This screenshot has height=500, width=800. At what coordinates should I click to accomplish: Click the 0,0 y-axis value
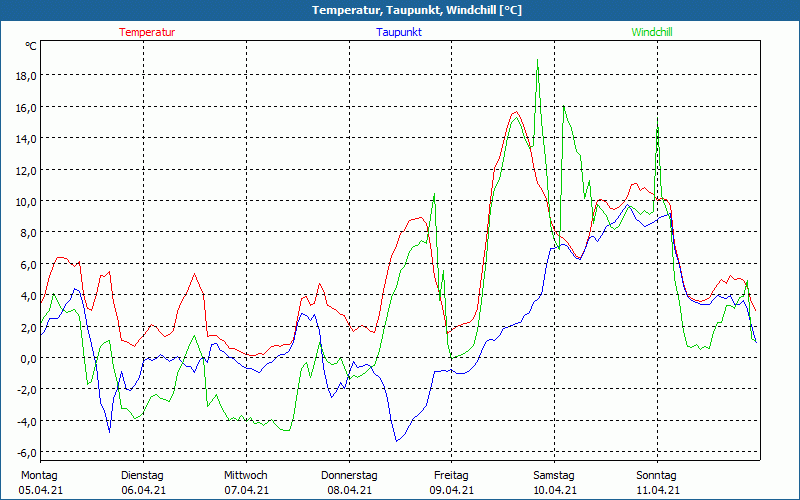click(28, 358)
